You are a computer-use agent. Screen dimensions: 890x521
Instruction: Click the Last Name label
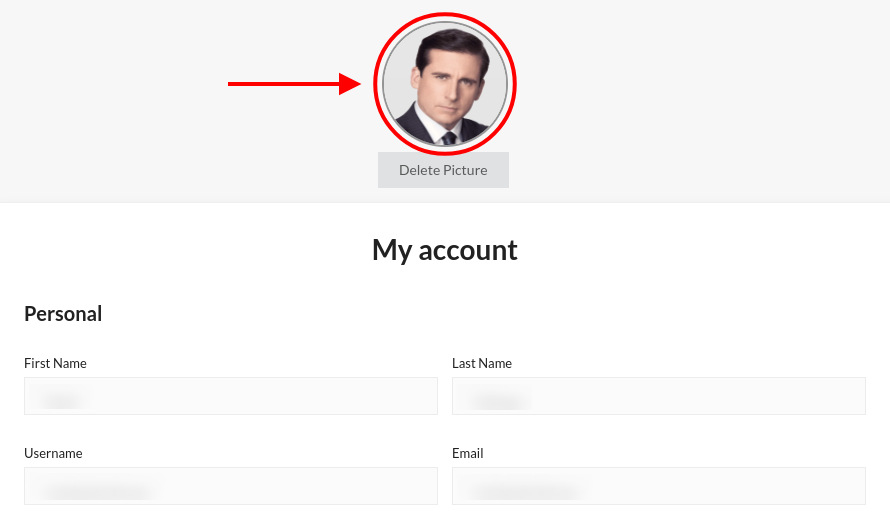tap(482, 363)
